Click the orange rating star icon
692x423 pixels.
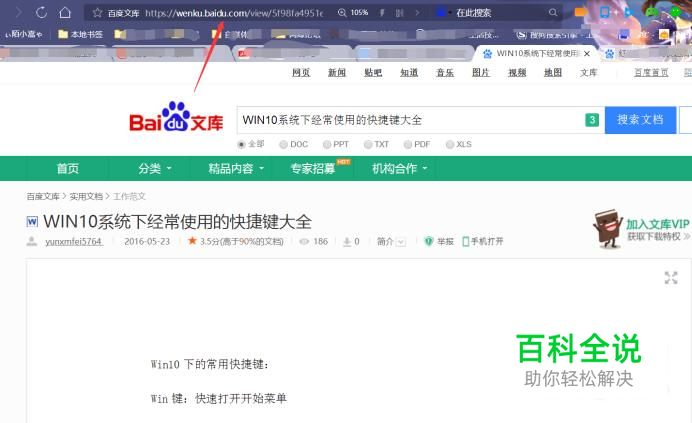192,241
